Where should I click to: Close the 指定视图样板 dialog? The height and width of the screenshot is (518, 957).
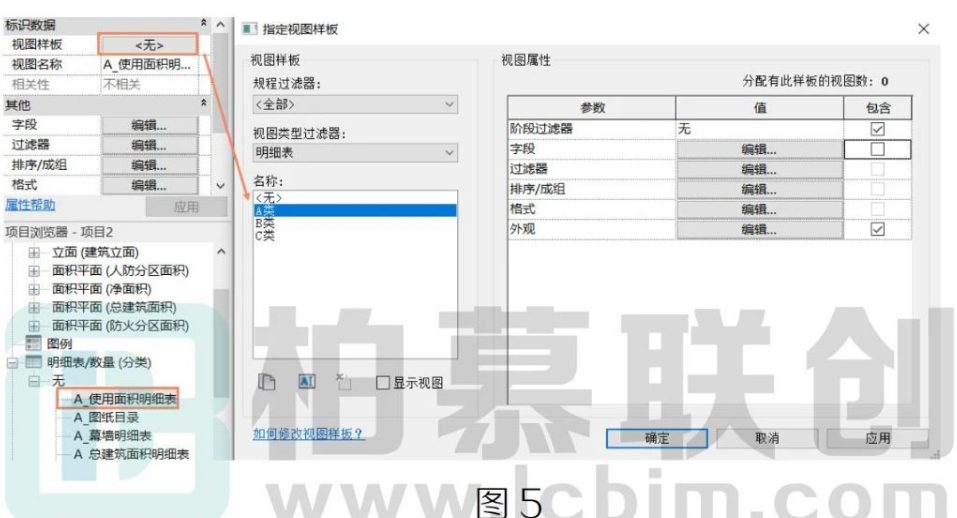pos(923,29)
